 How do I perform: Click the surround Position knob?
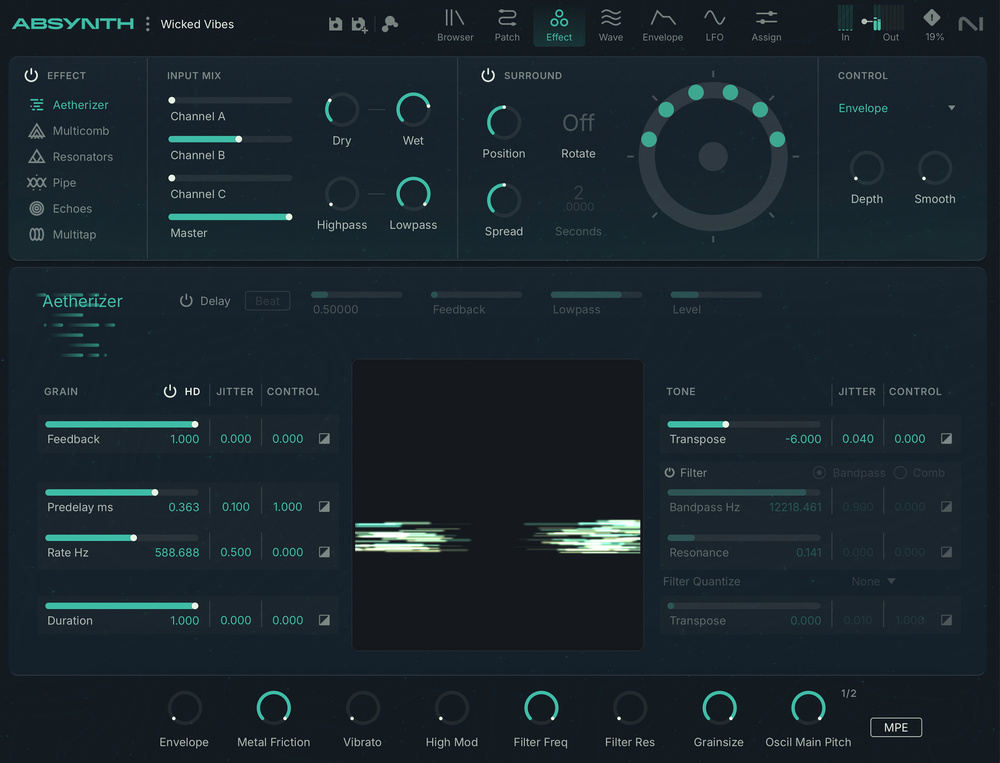pos(504,122)
